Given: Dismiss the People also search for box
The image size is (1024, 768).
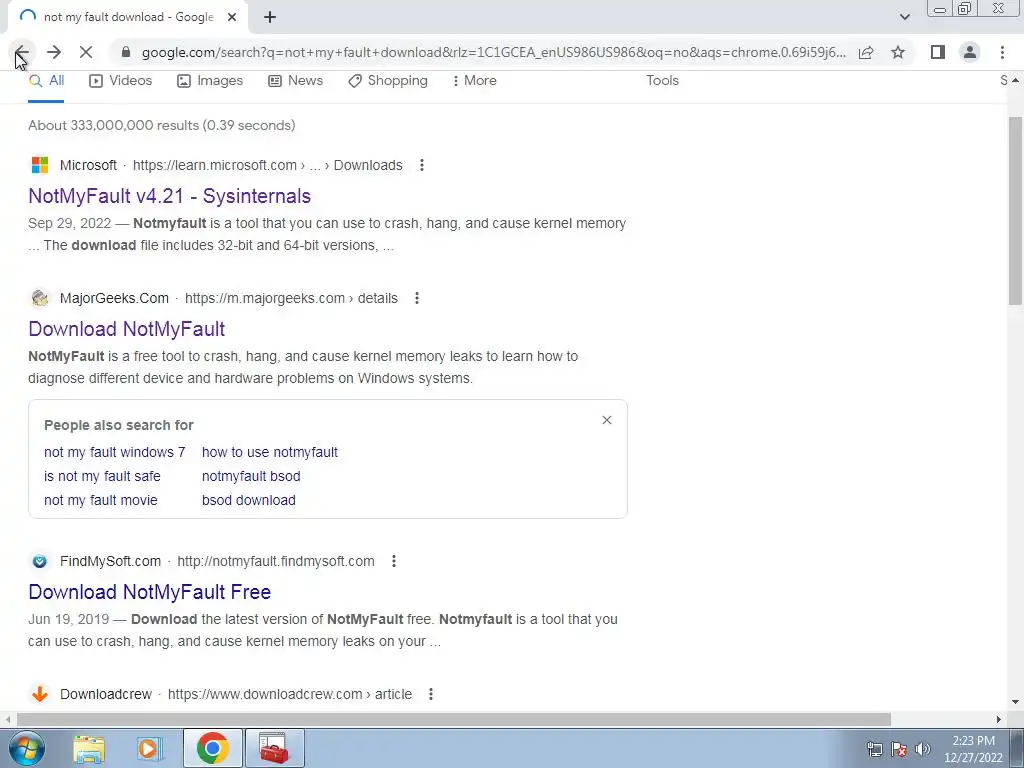Looking at the screenshot, I should click(607, 420).
